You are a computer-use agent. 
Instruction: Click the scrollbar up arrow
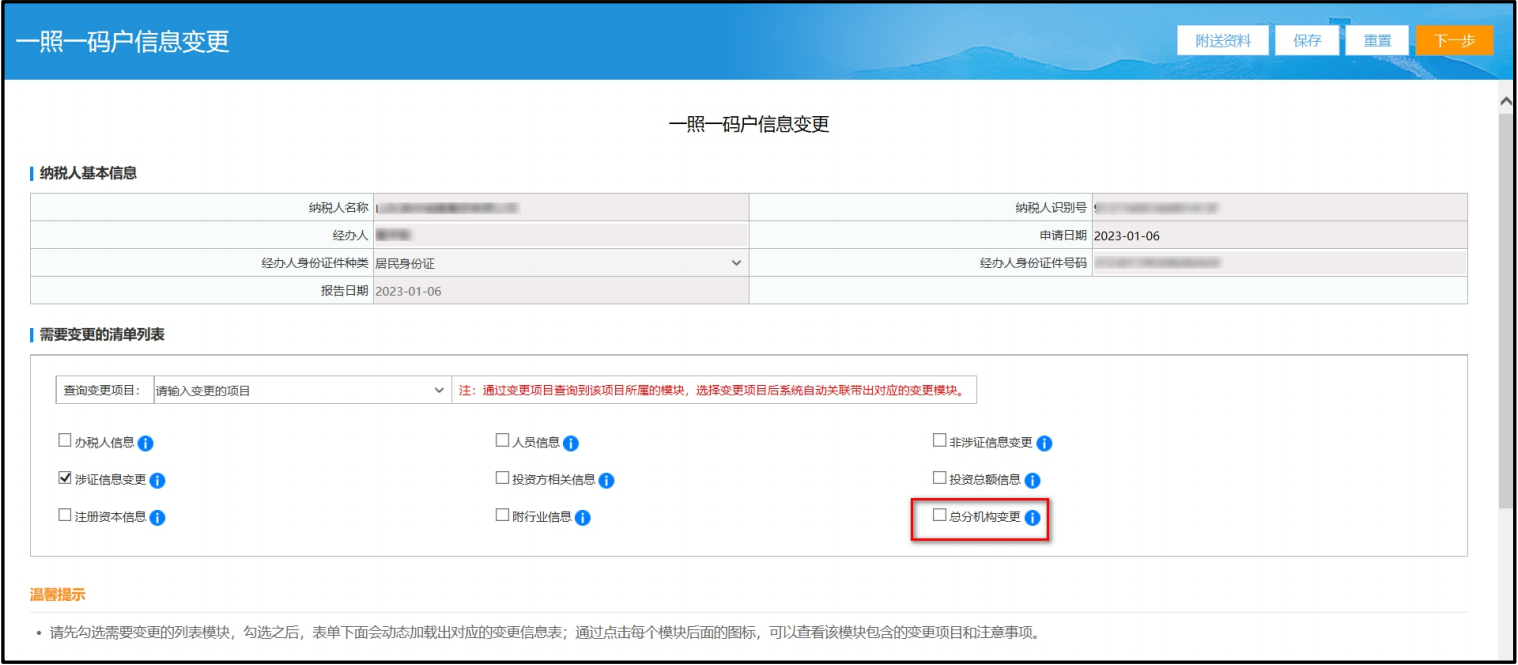(x=1506, y=101)
